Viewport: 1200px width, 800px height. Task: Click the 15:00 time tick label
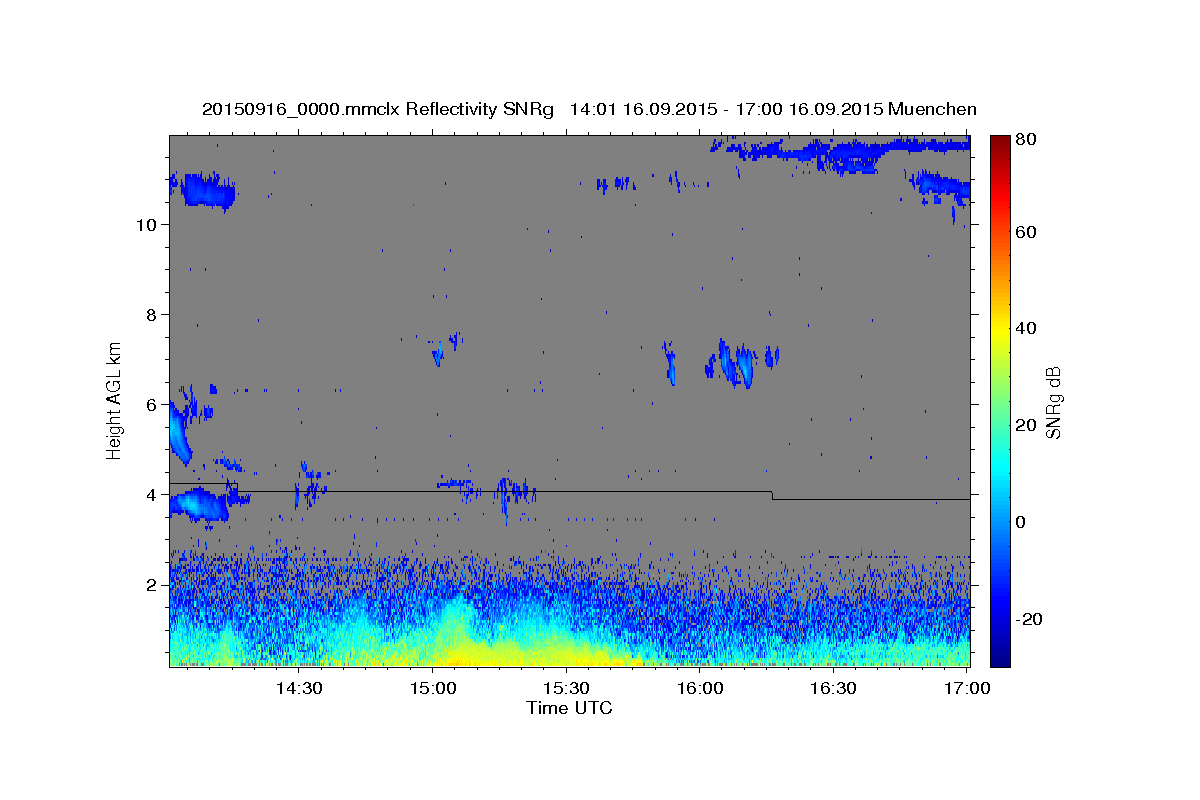pos(434,688)
